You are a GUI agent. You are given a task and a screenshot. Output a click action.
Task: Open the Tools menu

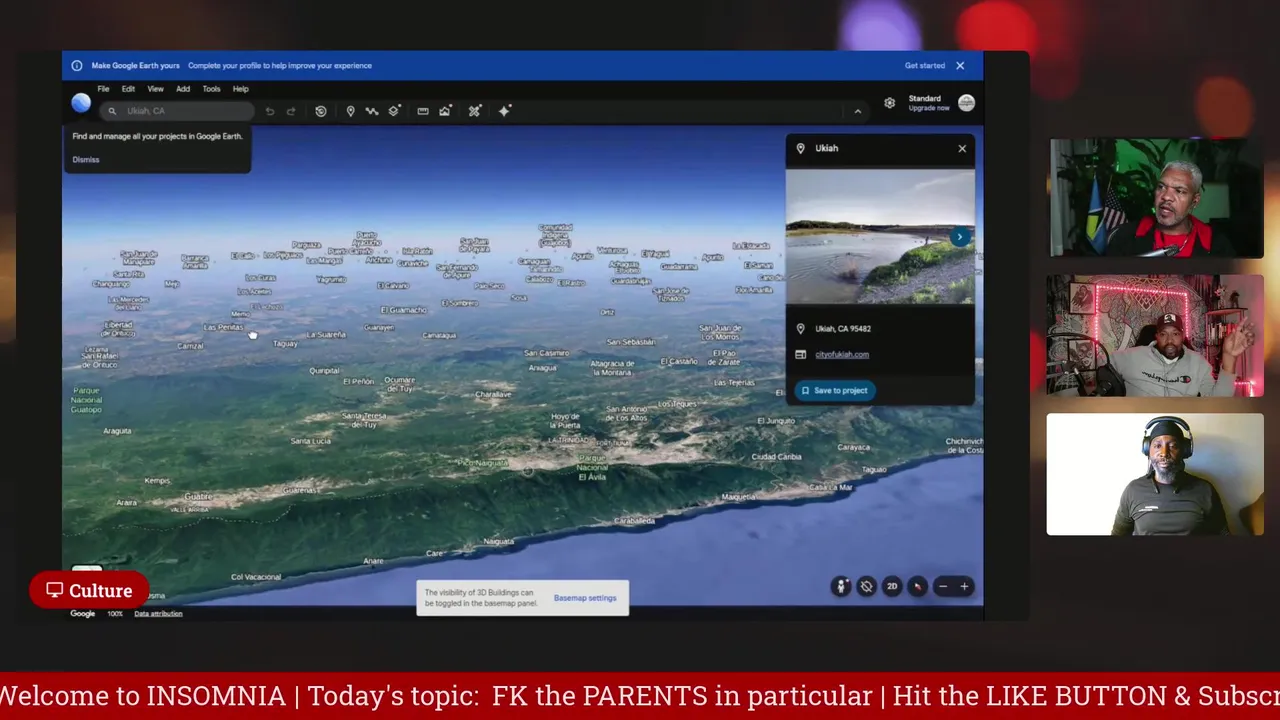pyautogui.click(x=211, y=89)
